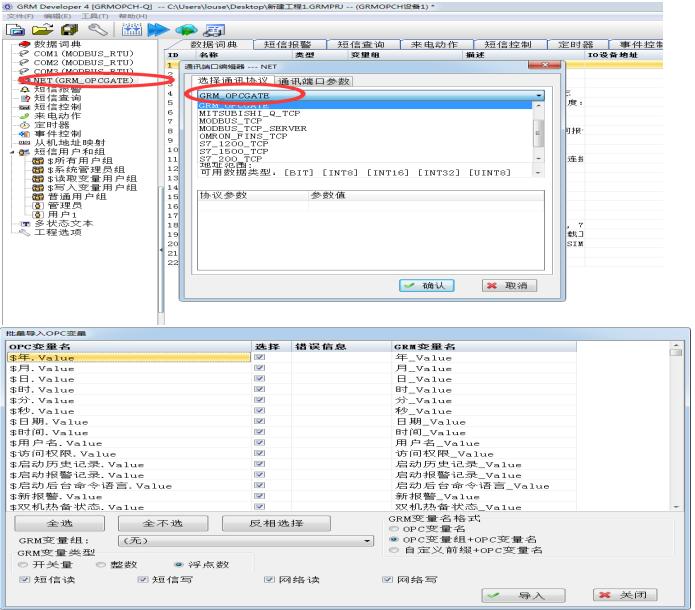Click the open folder toolbar icon

[46, 29]
